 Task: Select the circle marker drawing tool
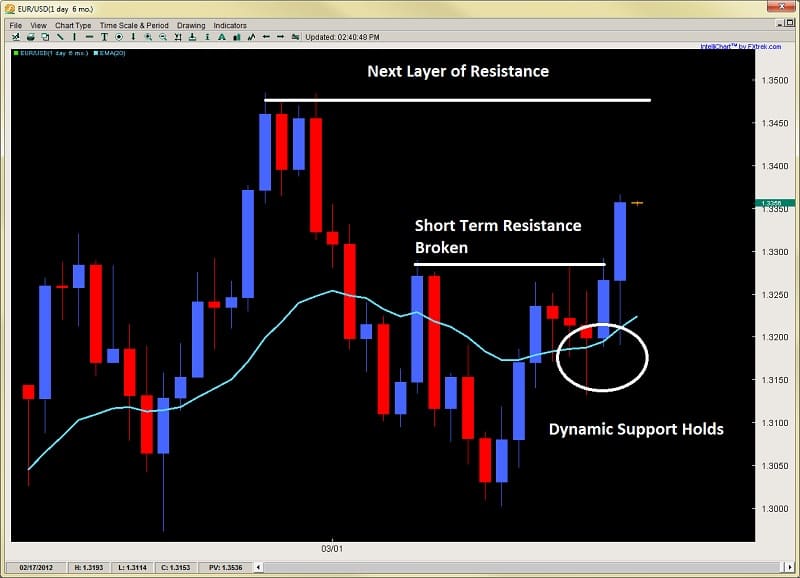coord(119,37)
